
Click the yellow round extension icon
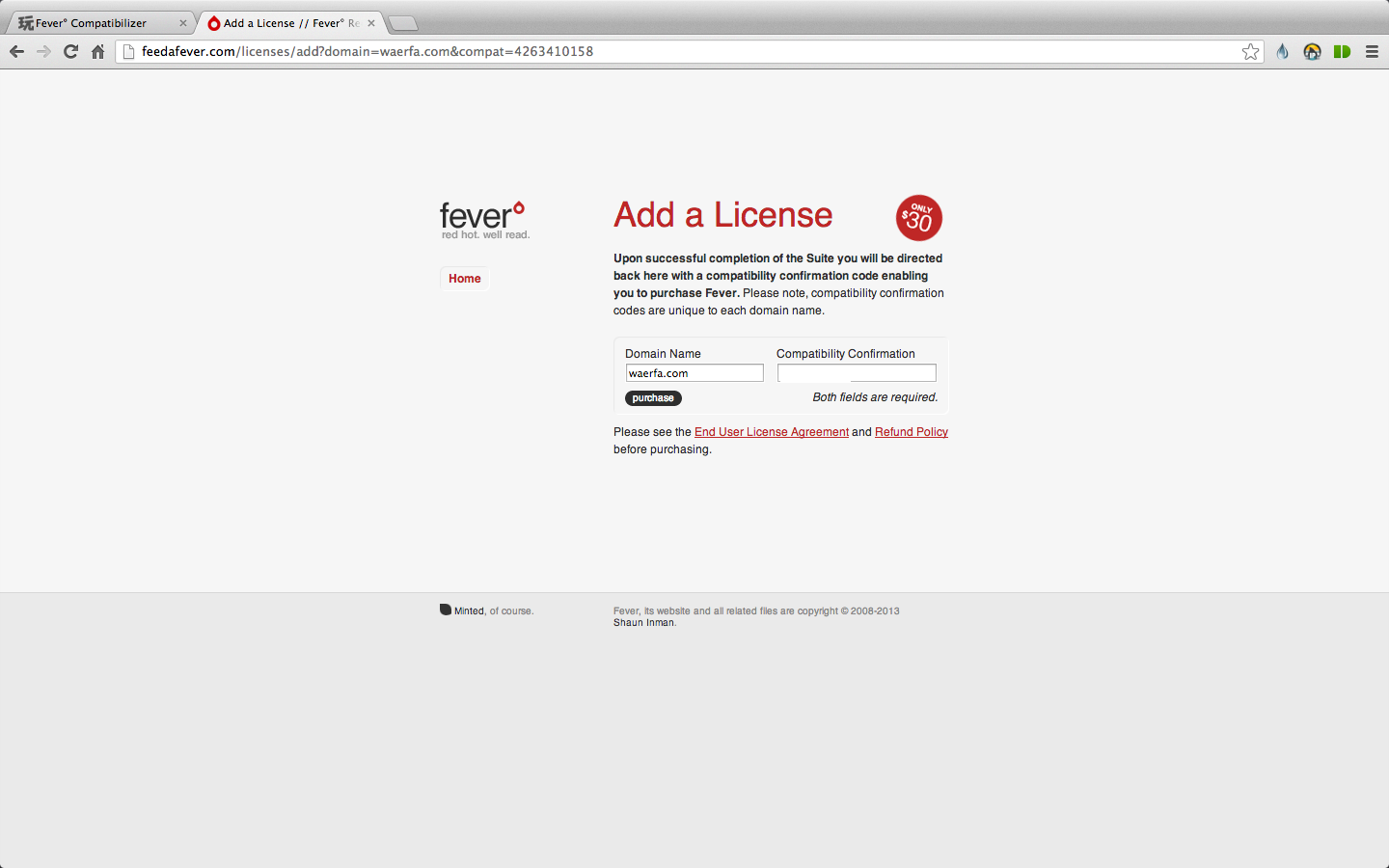[x=1312, y=52]
